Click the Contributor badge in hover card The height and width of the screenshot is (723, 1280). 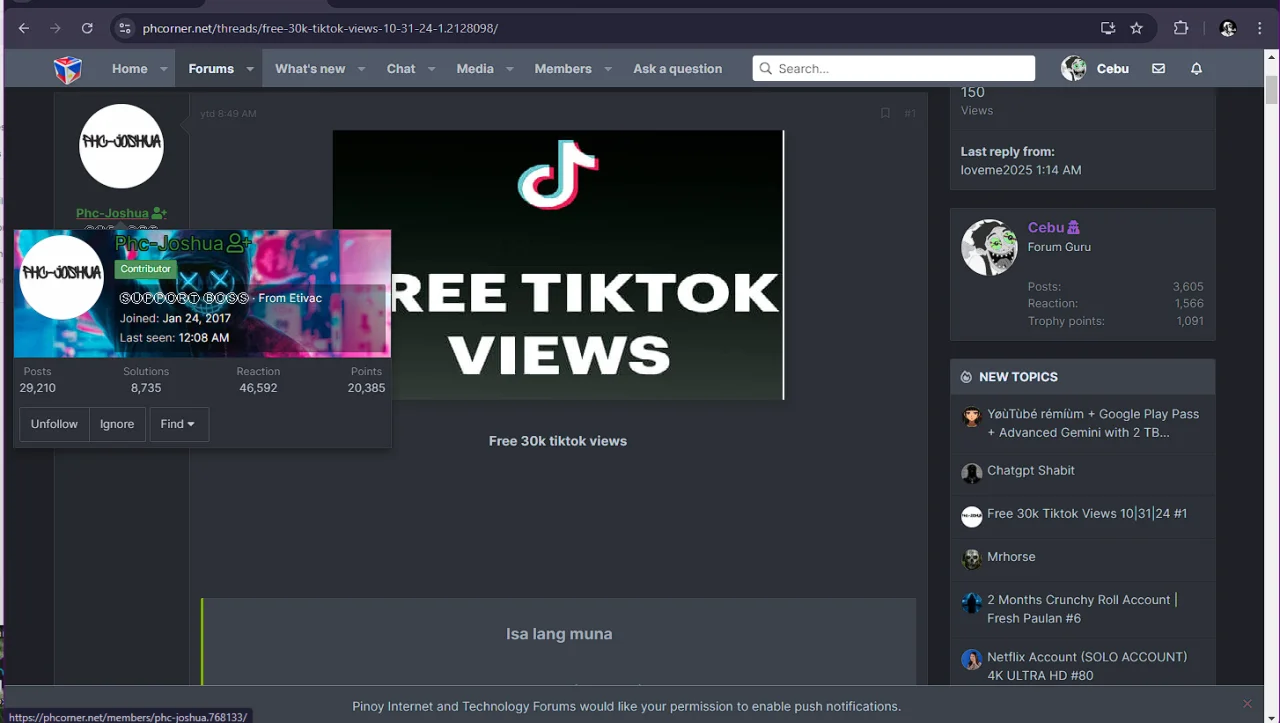coord(146,269)
